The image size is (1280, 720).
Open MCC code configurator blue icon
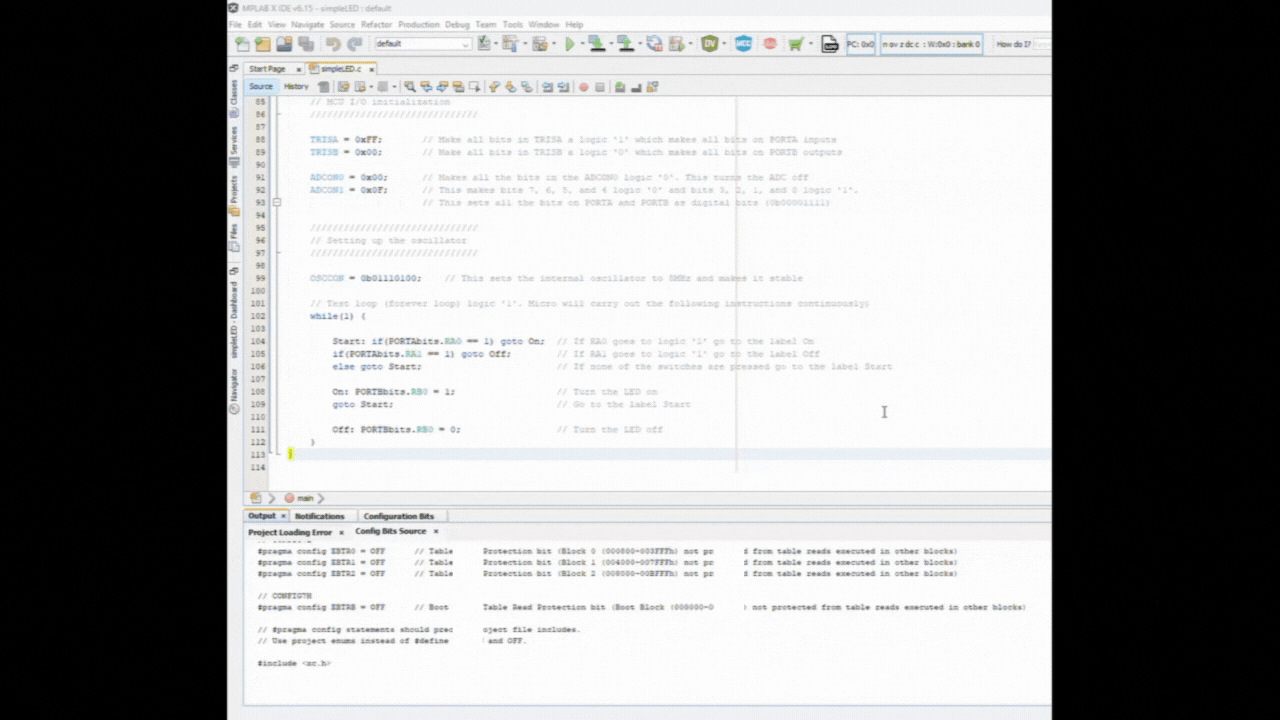[x=743, y=44]
